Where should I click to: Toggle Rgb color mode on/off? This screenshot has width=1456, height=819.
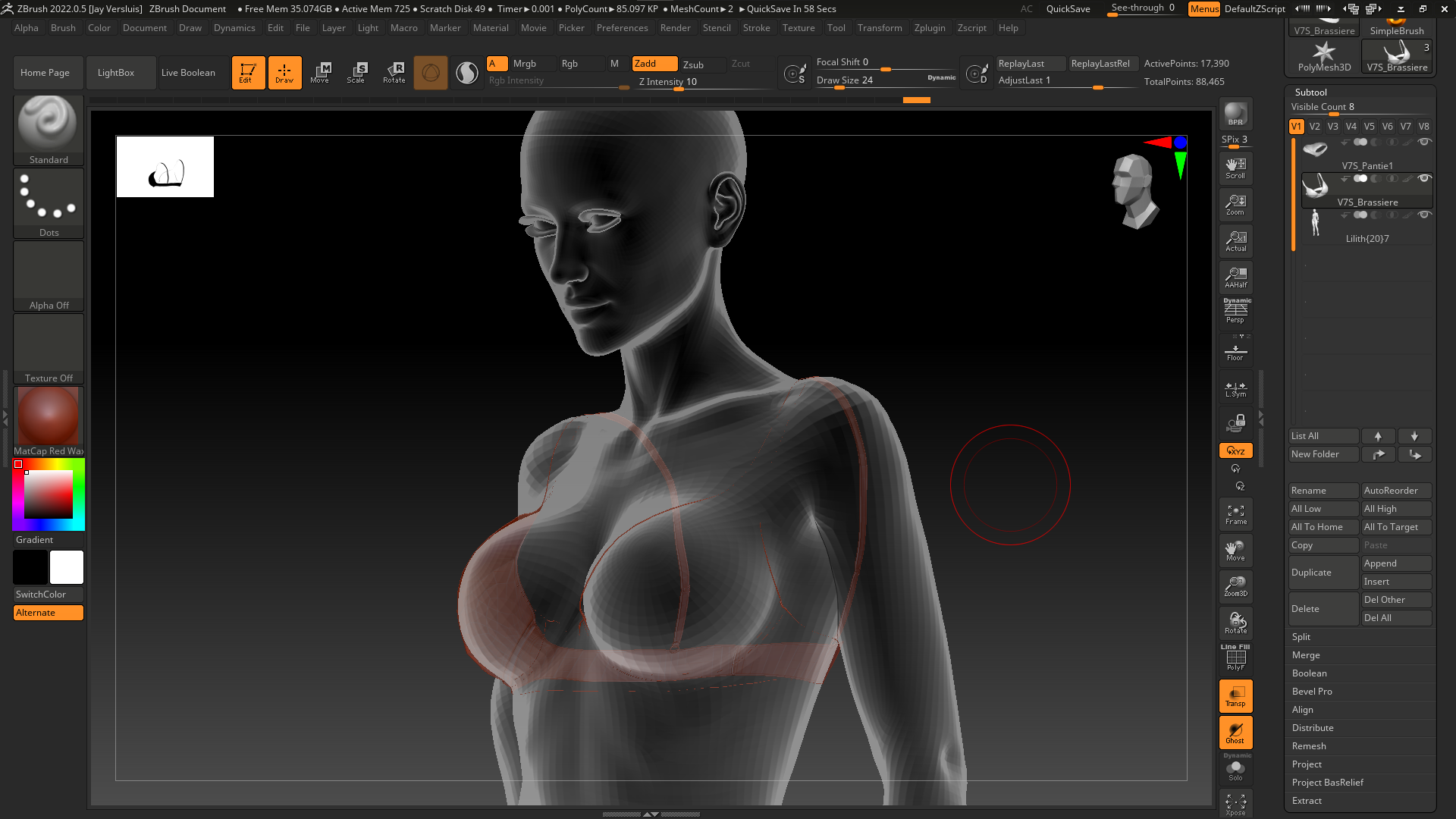pyautogui.click(x=570, y=63)
